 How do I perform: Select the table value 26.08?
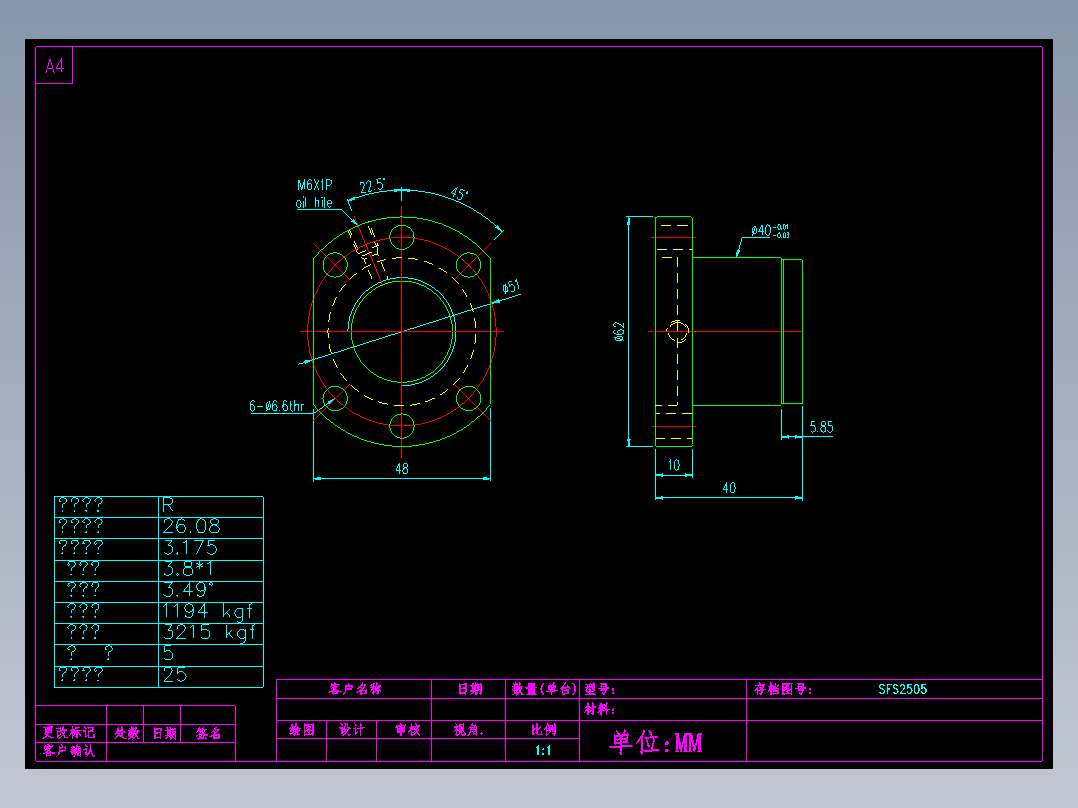click(191, 527)
